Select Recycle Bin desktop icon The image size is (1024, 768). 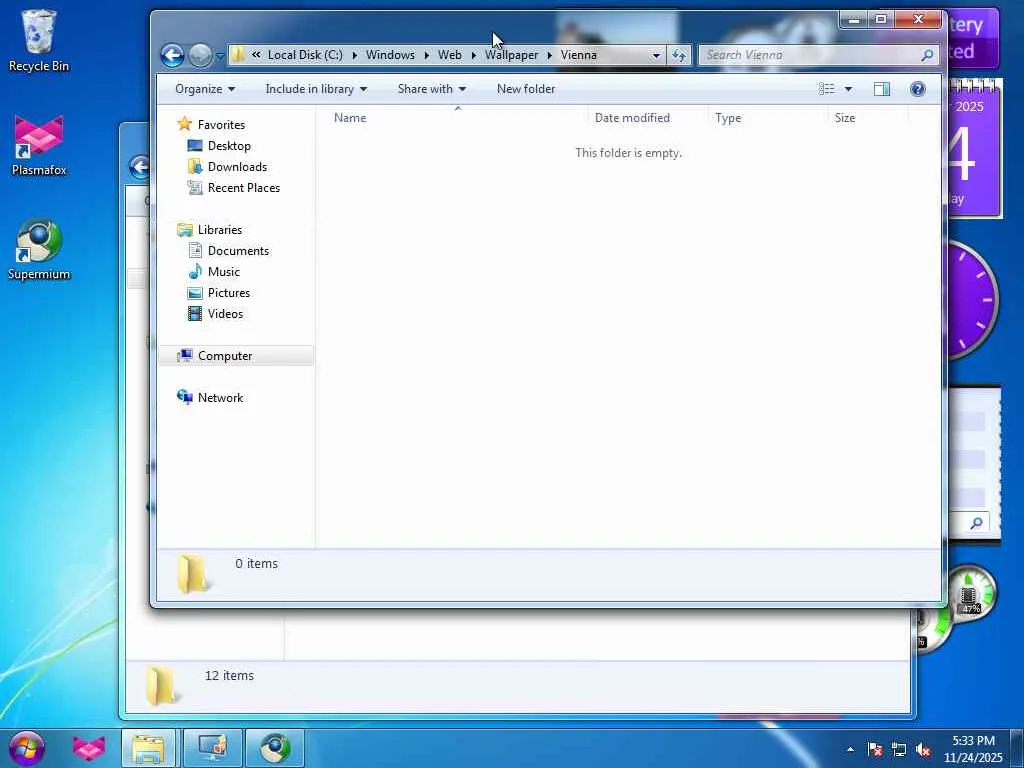tap(39, 40)
